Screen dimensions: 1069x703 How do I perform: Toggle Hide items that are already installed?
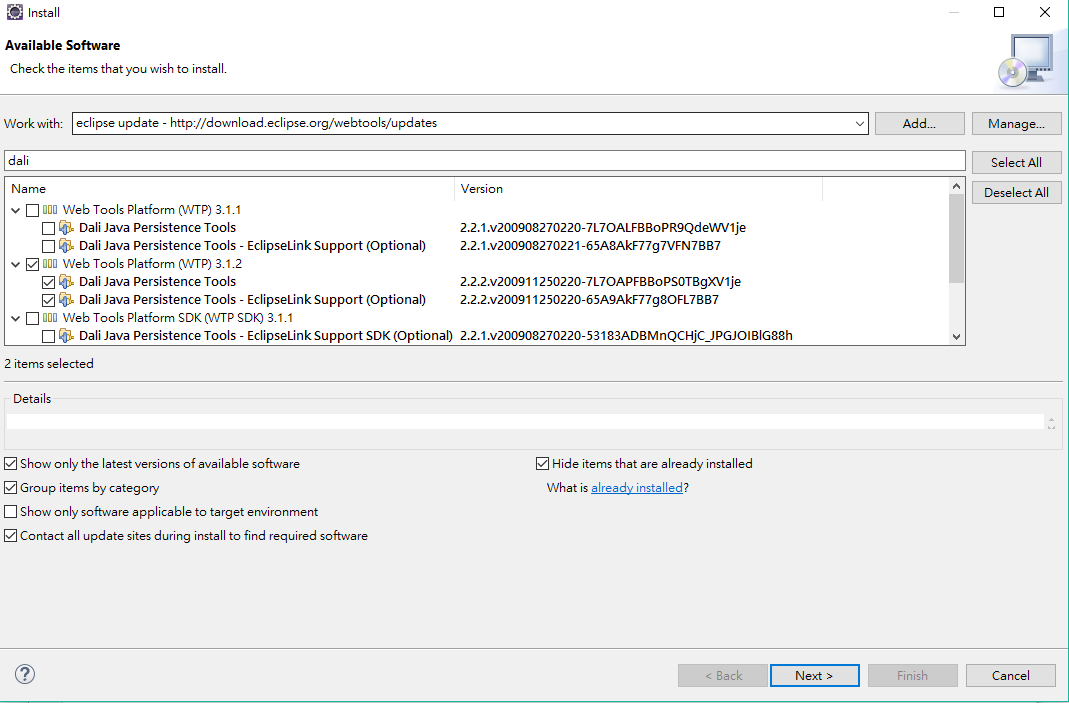click(x=543, y=464)
